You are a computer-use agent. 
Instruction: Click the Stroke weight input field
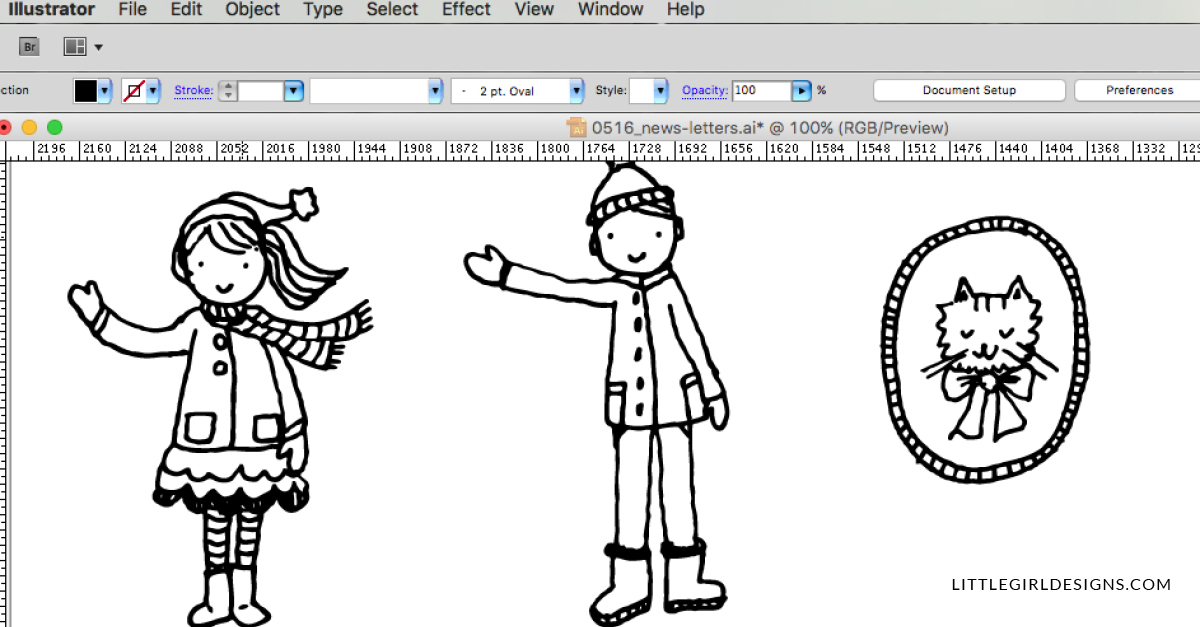261,91
